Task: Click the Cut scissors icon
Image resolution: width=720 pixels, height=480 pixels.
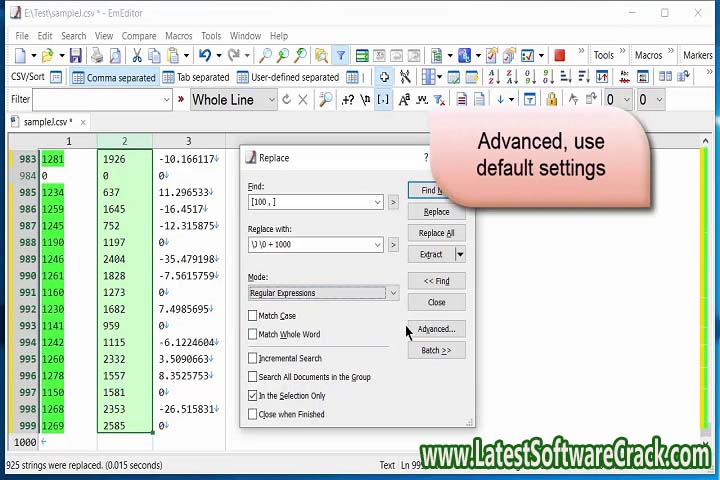Action: 136,56
